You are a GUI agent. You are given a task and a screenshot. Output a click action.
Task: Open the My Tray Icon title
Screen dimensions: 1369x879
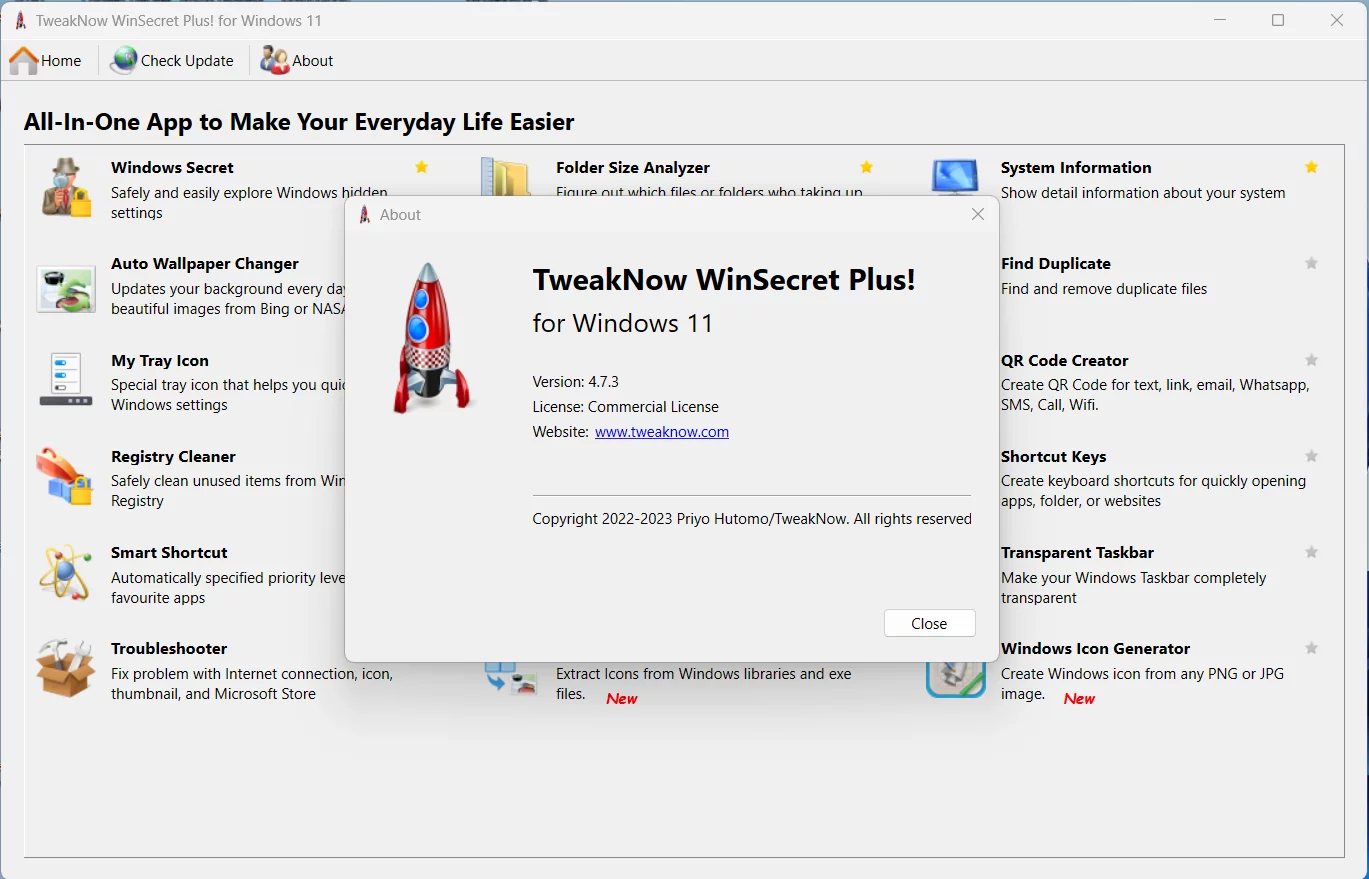click(x=160, y=361)
